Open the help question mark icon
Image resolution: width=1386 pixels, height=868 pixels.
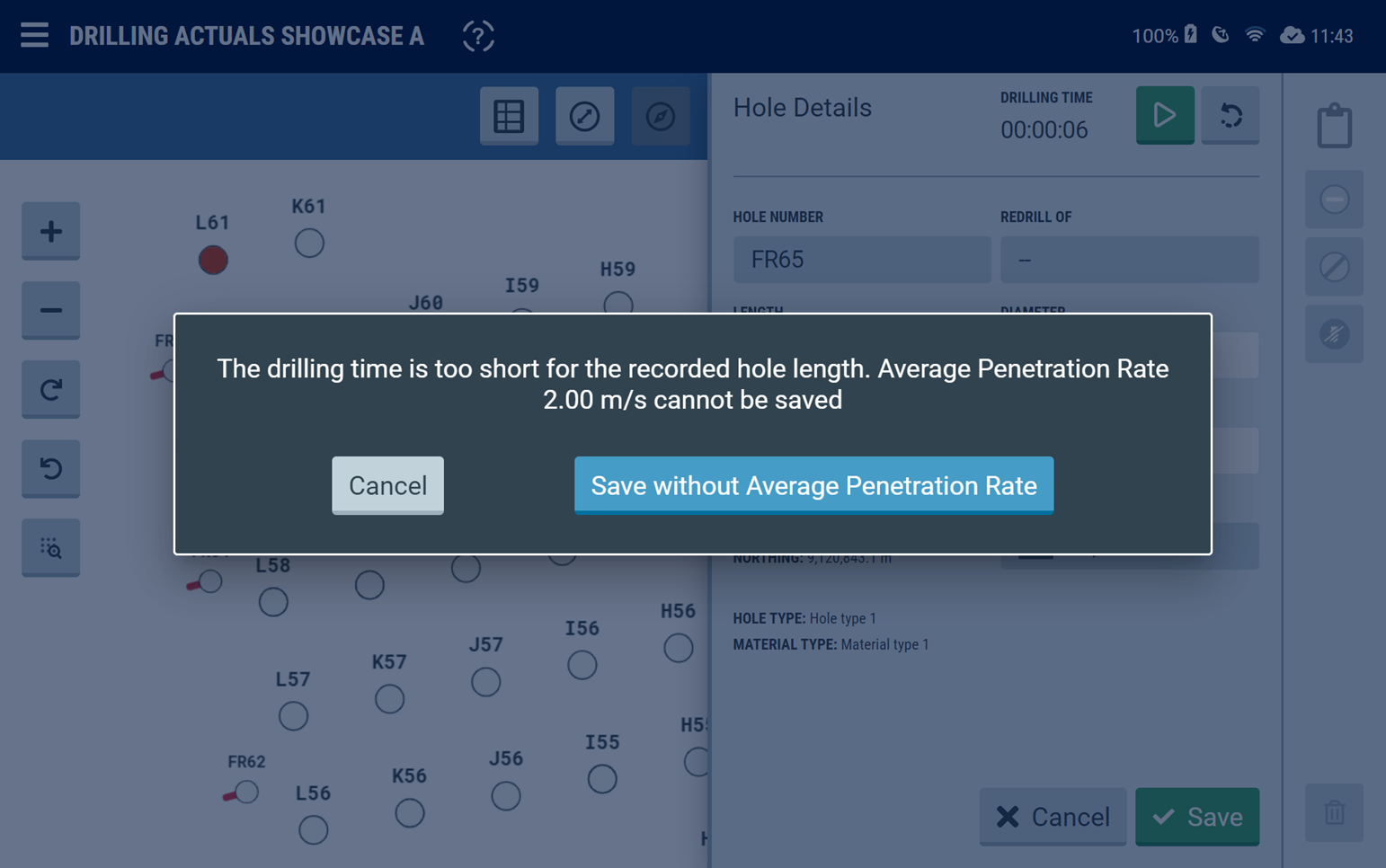478,36
